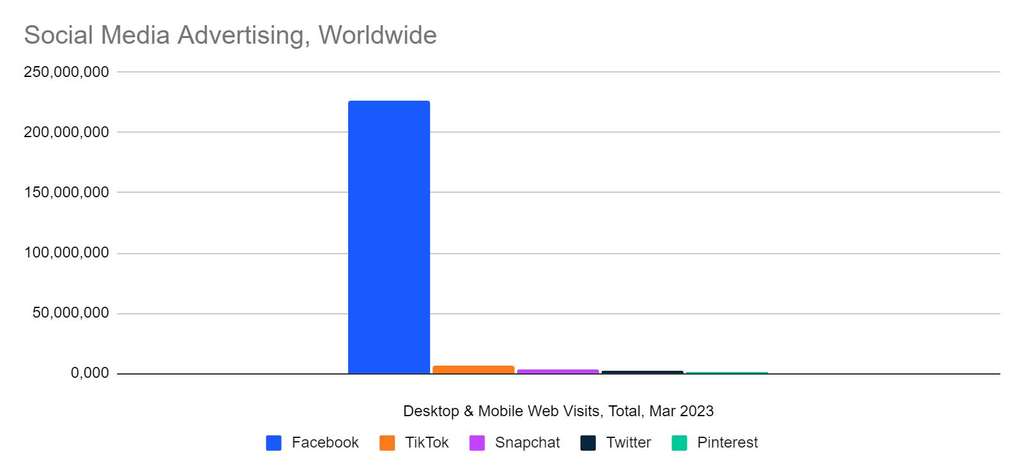This screenshot has height=474, width=1024.
Task: Select the orange TikTok bar
Action: point(473,369)
